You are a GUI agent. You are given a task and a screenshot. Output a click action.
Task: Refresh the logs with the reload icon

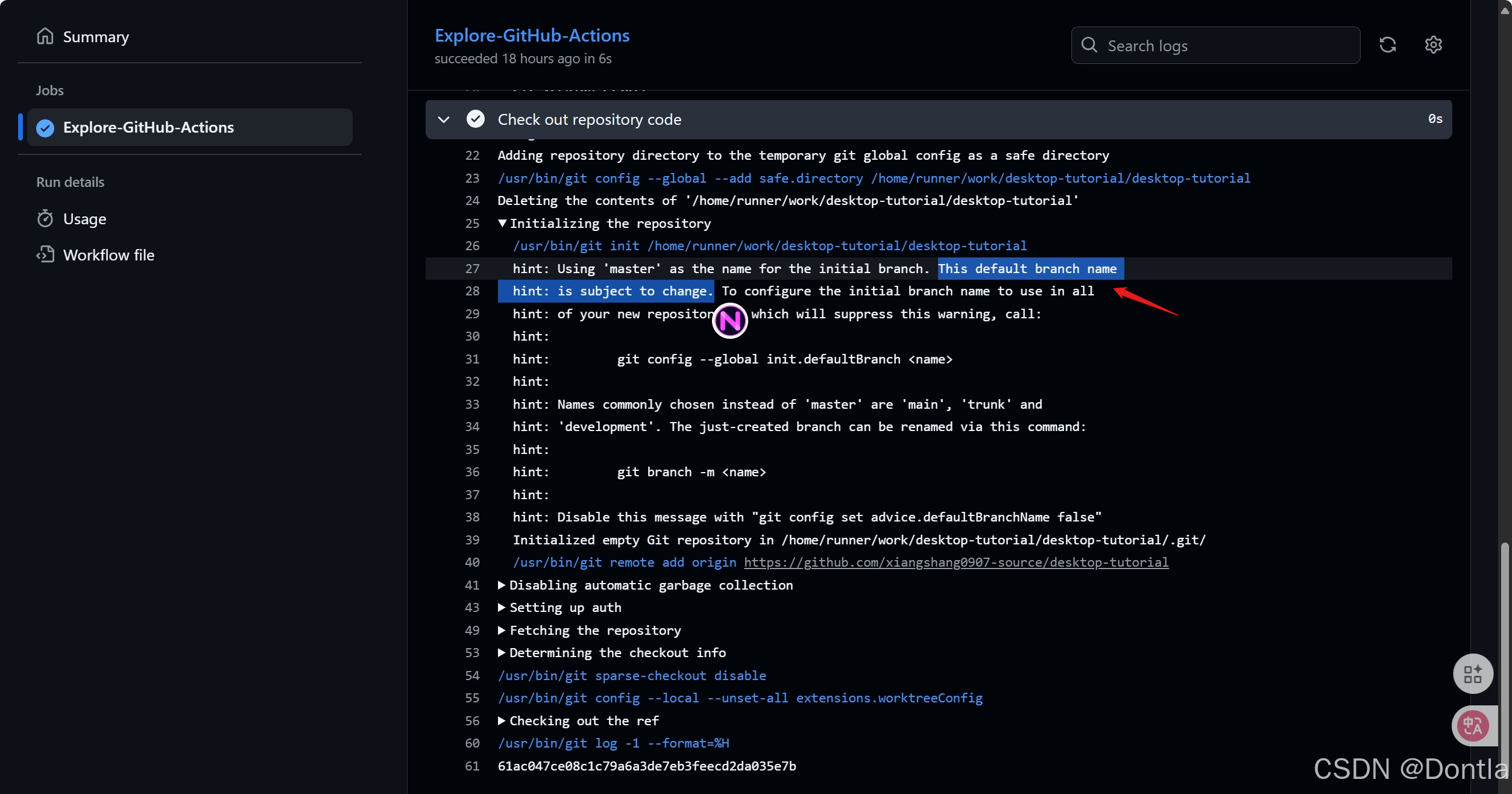tap(1388, 45)
